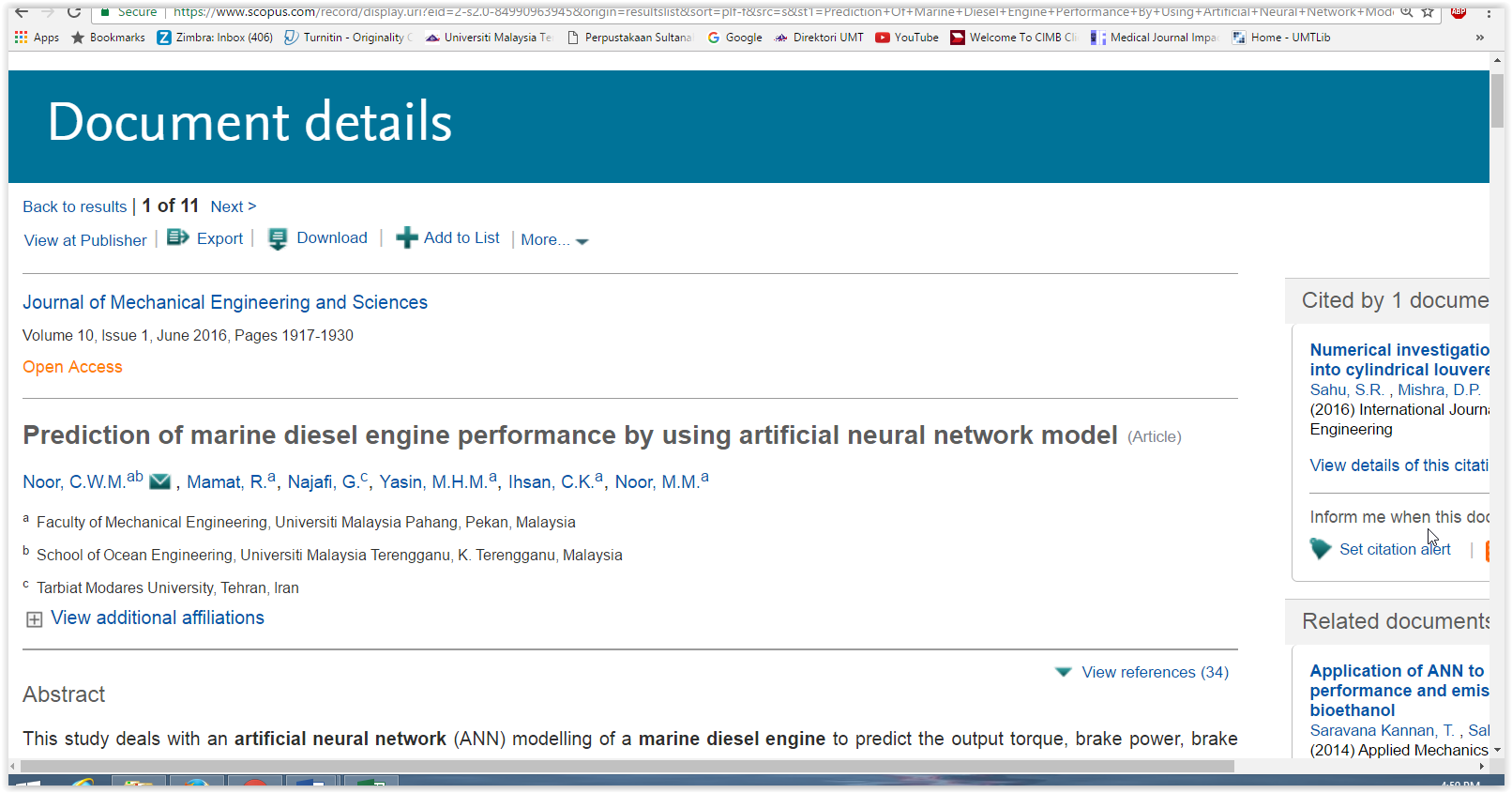
Task: Expand the More... dropdown menu
Action: [x=554, y=240]
